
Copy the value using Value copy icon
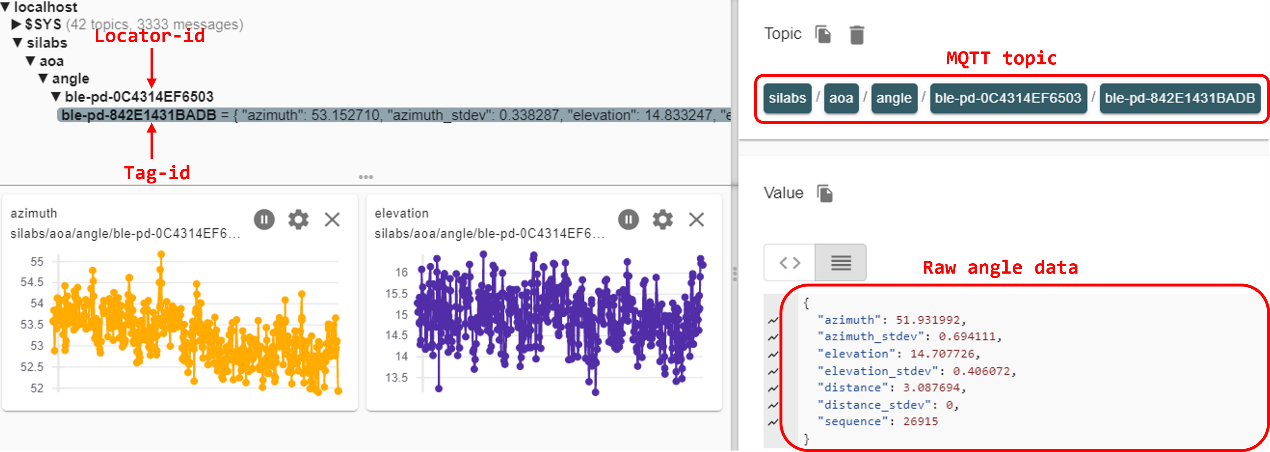[x=826, y=193]
